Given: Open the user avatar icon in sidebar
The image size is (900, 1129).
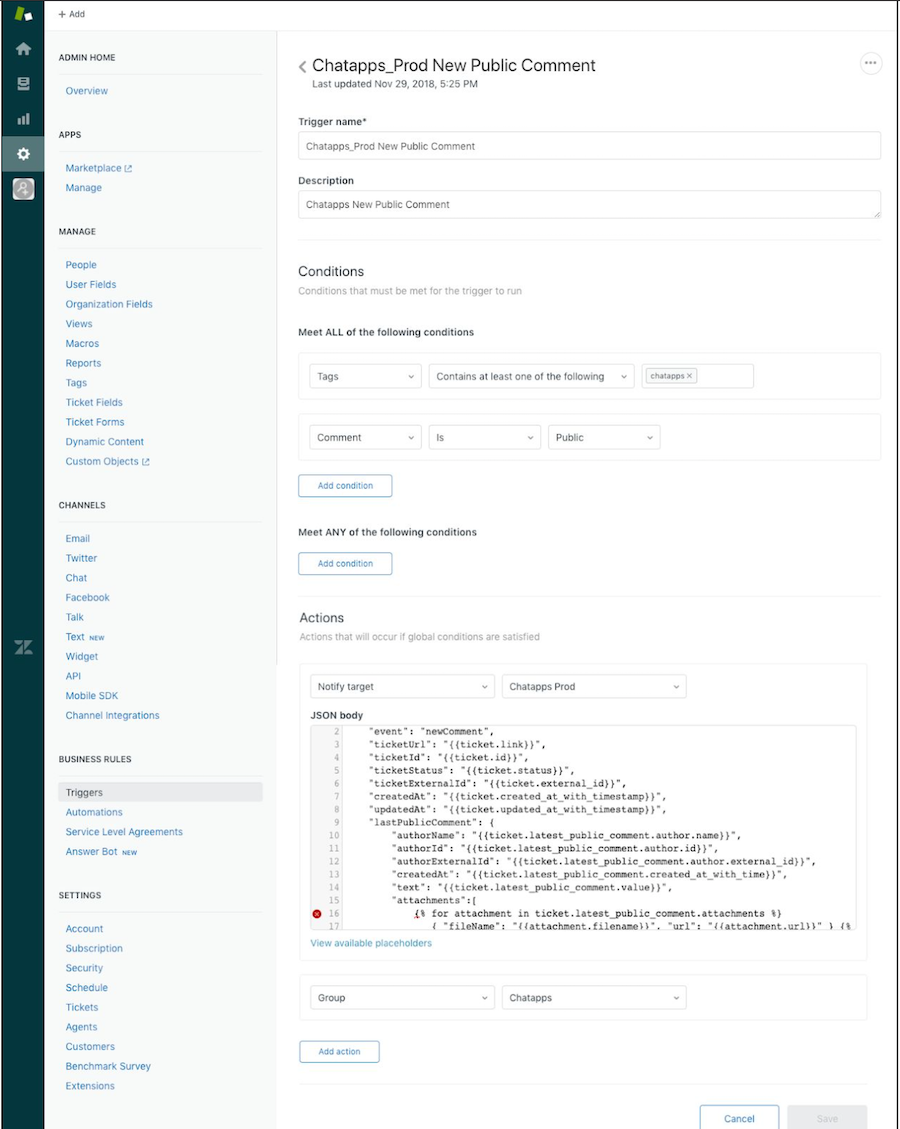Looking at the screenshot, I should (x=23, y=189).
